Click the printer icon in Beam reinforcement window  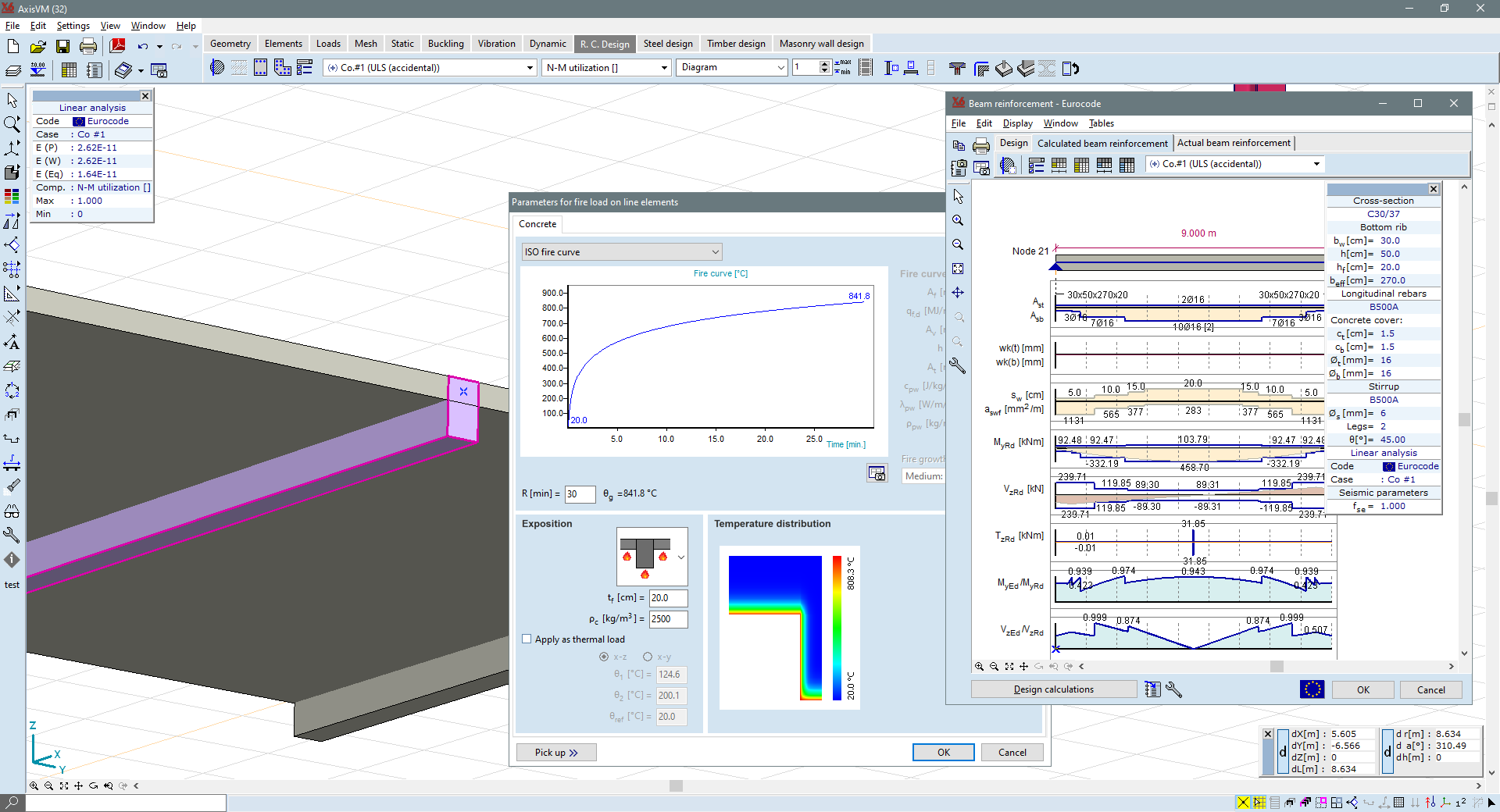(x=981, y=145)
